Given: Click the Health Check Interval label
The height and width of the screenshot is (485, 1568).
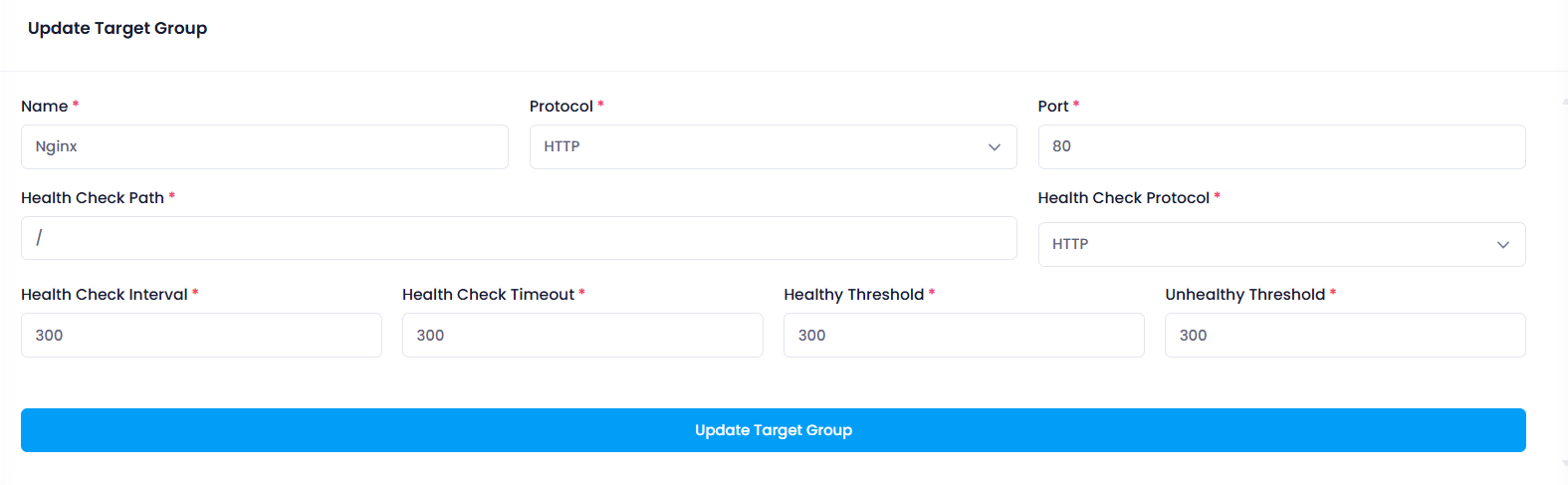Looking at the screenshot, I should [105, 295].
